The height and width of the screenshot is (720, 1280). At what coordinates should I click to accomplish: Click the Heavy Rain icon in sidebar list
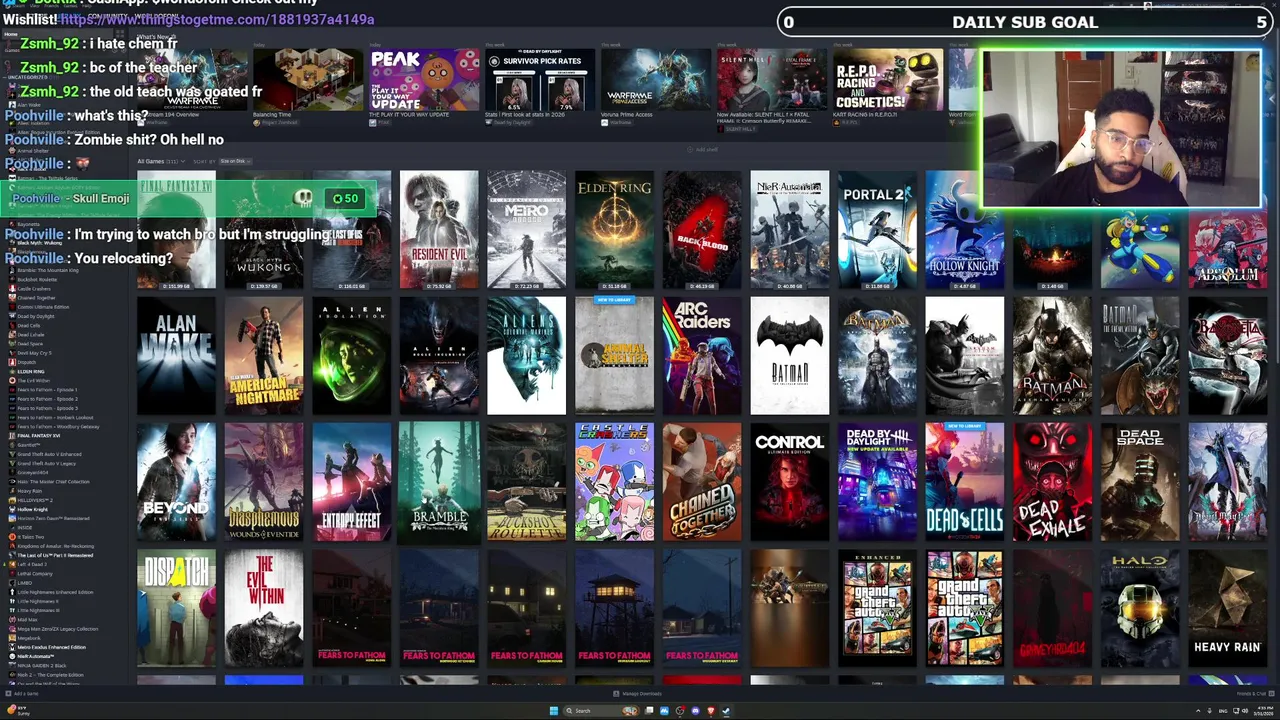pos(12,491)
